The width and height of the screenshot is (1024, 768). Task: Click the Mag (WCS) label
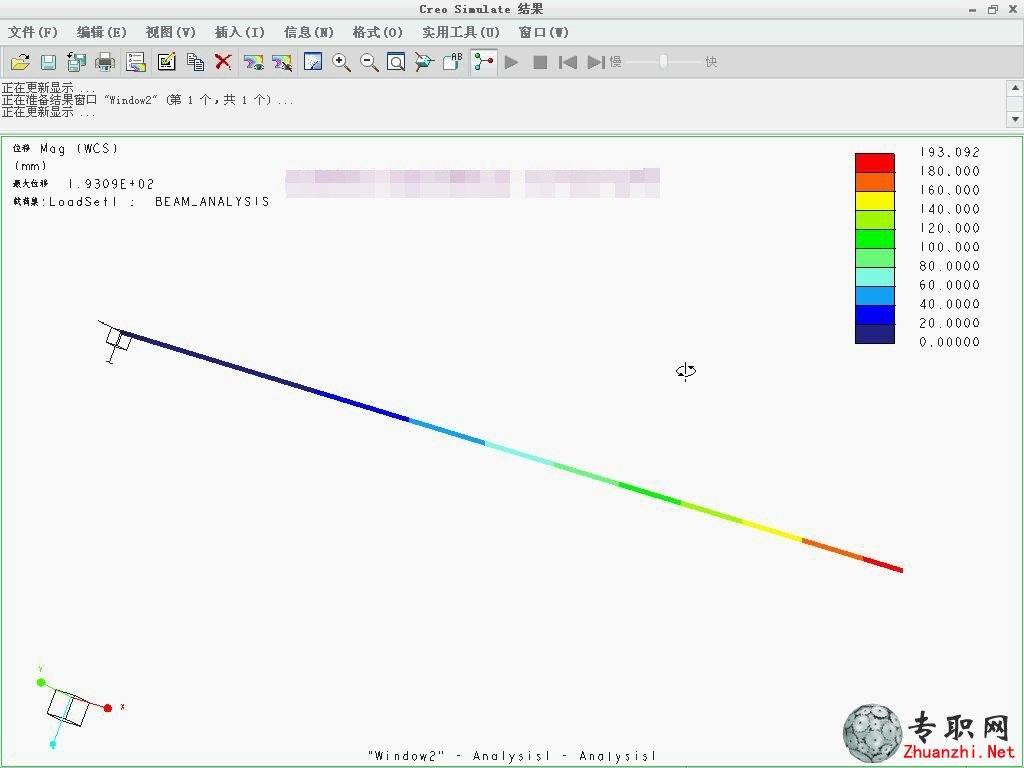(79, 149)
